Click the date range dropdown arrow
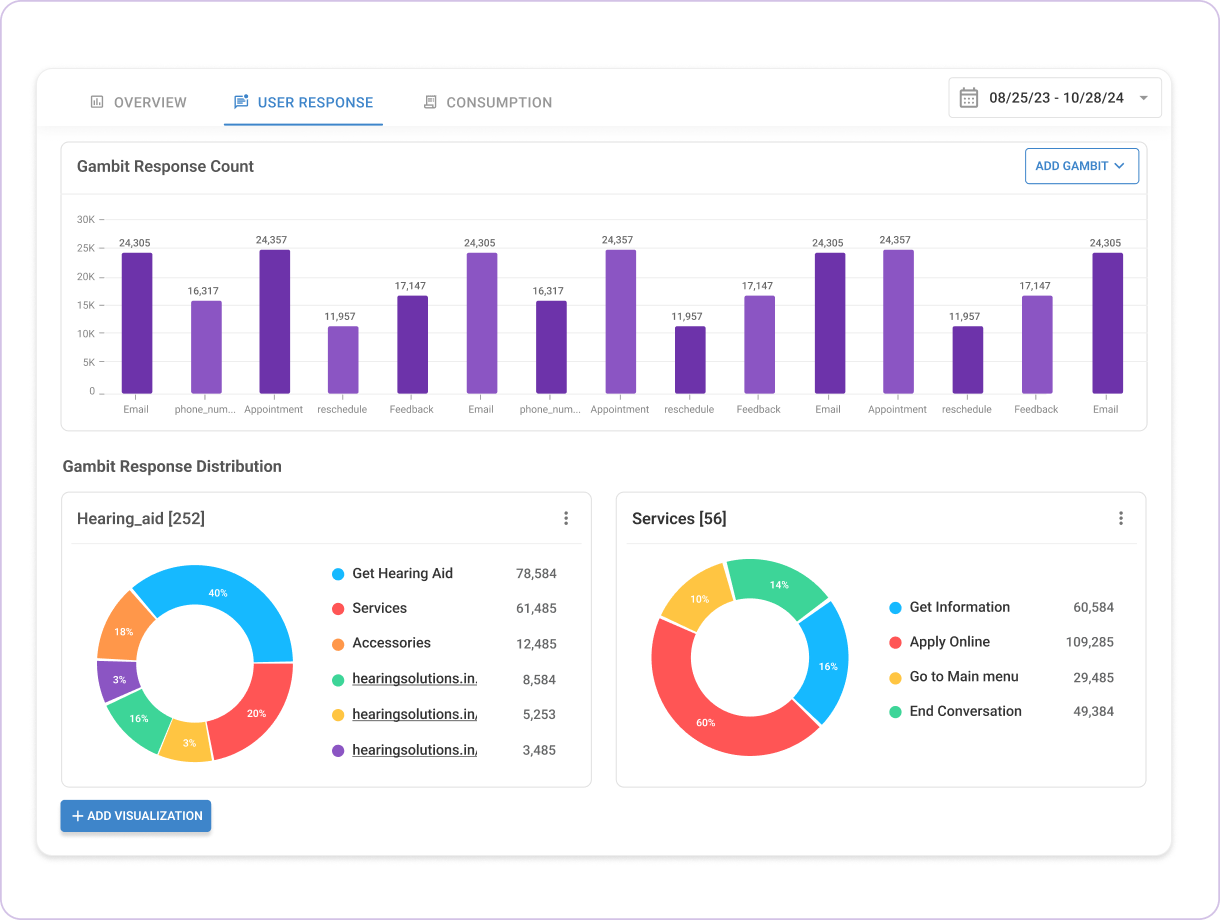The image size is (1220, 920). [x=1143, y=98]
